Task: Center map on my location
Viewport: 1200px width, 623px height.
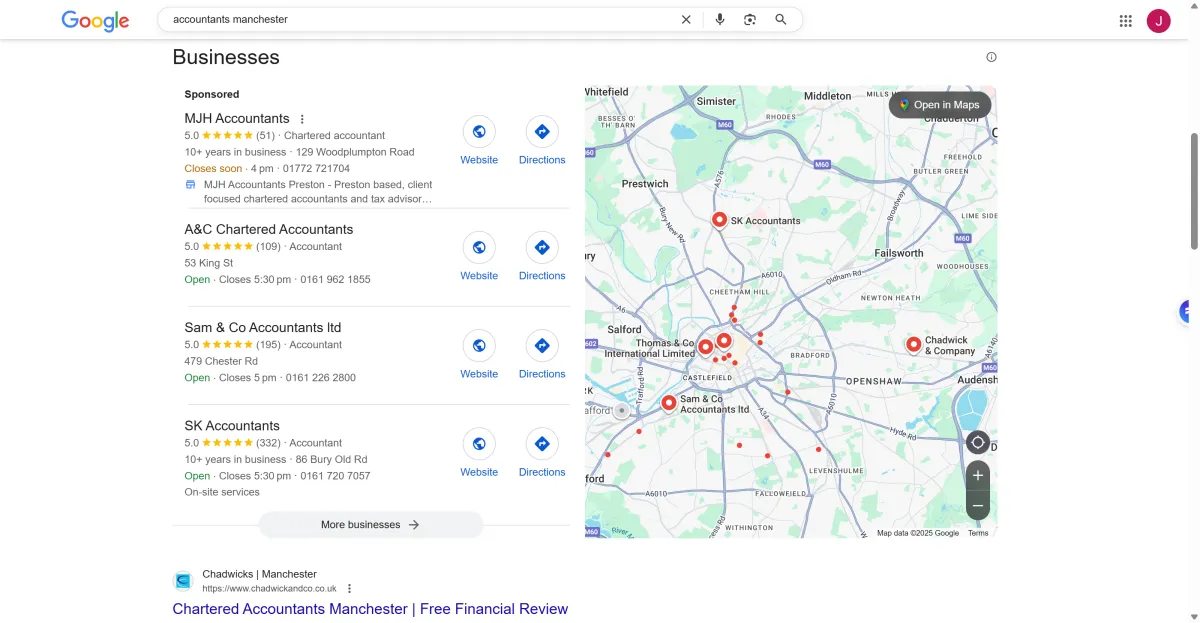Action: [x=978, y=442]
